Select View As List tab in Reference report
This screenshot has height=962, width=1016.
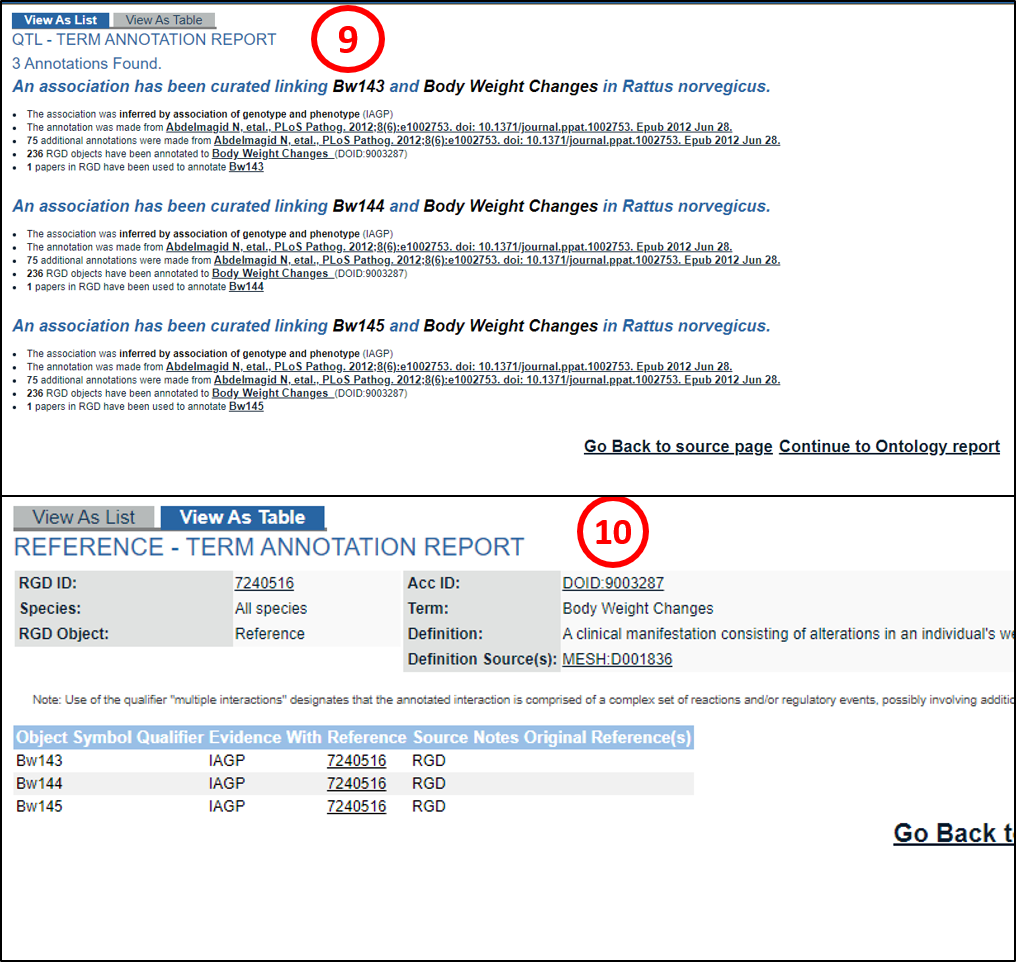(83, 517)
